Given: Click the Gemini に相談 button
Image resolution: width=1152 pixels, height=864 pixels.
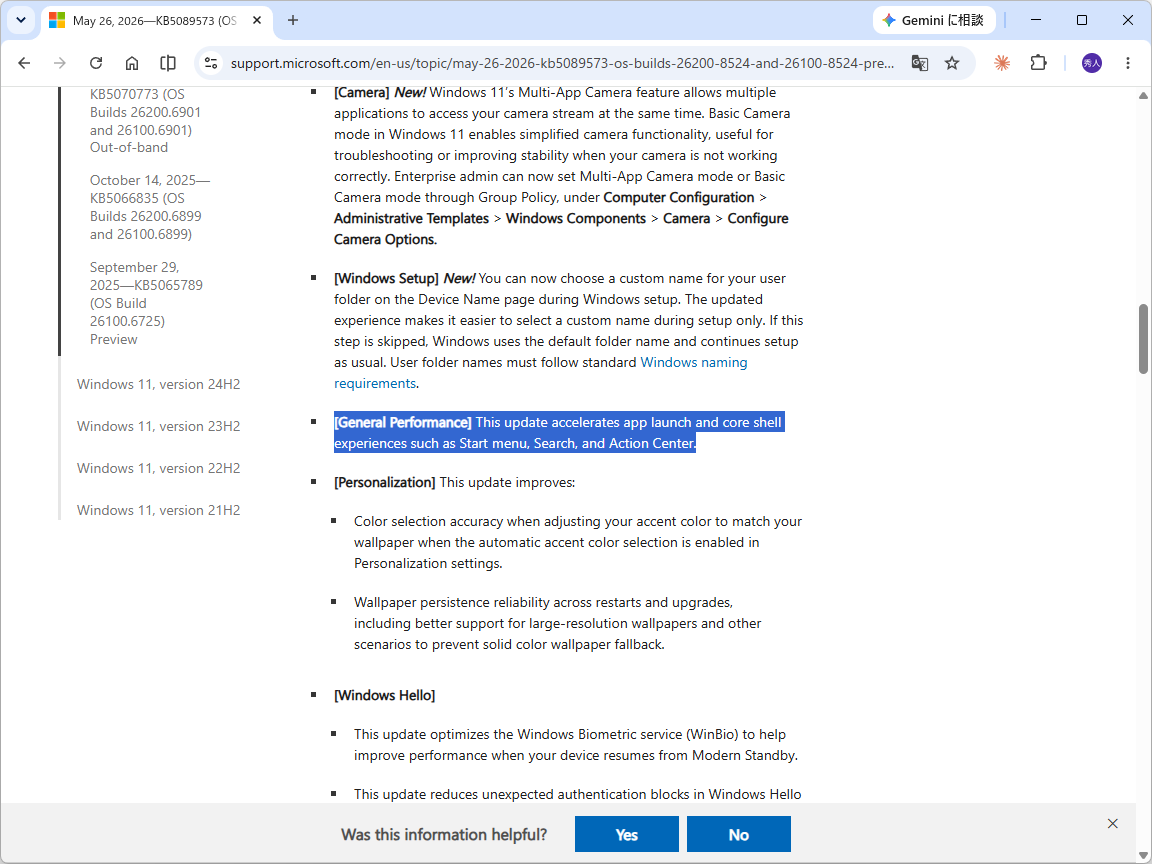Looking at the screenshot, I should click(934, 20).
